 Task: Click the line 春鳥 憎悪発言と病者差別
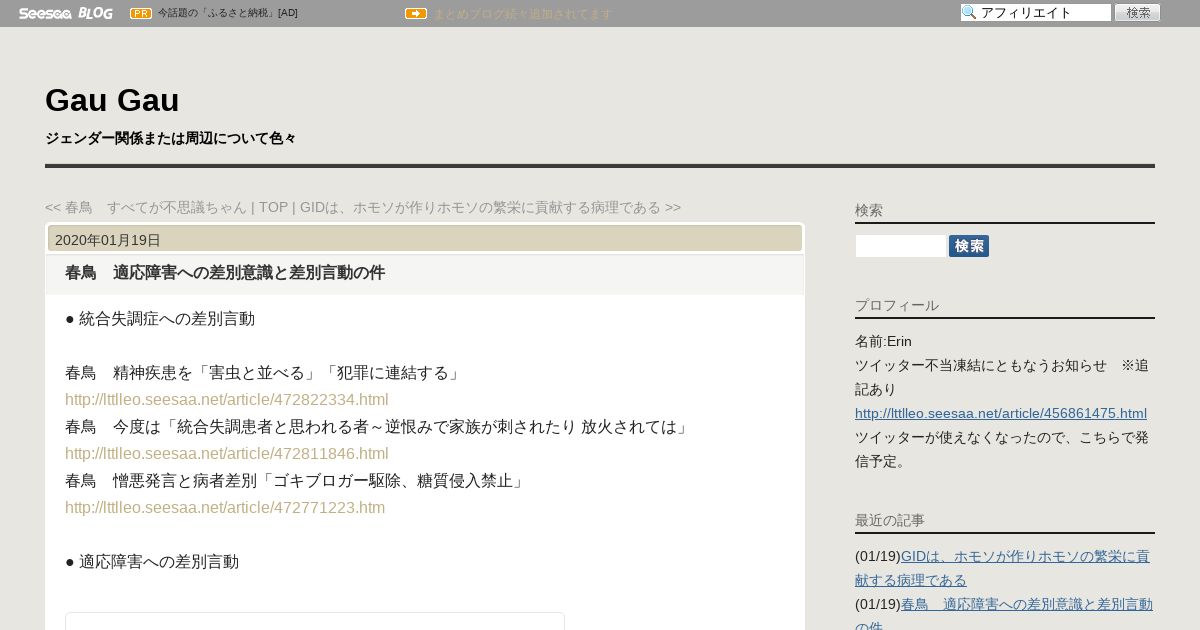(296, 481)
